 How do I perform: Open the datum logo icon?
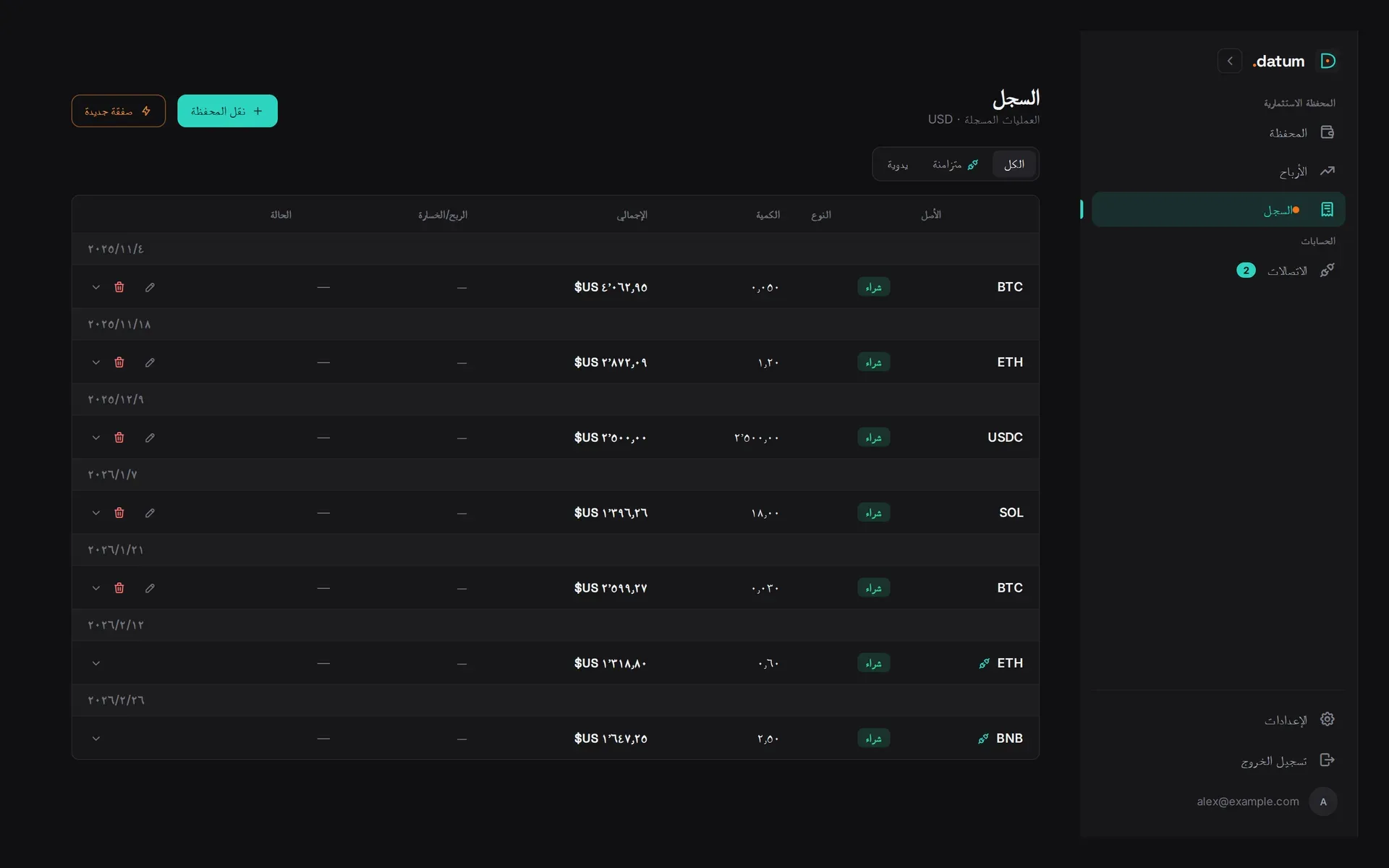coord(1328,61)
